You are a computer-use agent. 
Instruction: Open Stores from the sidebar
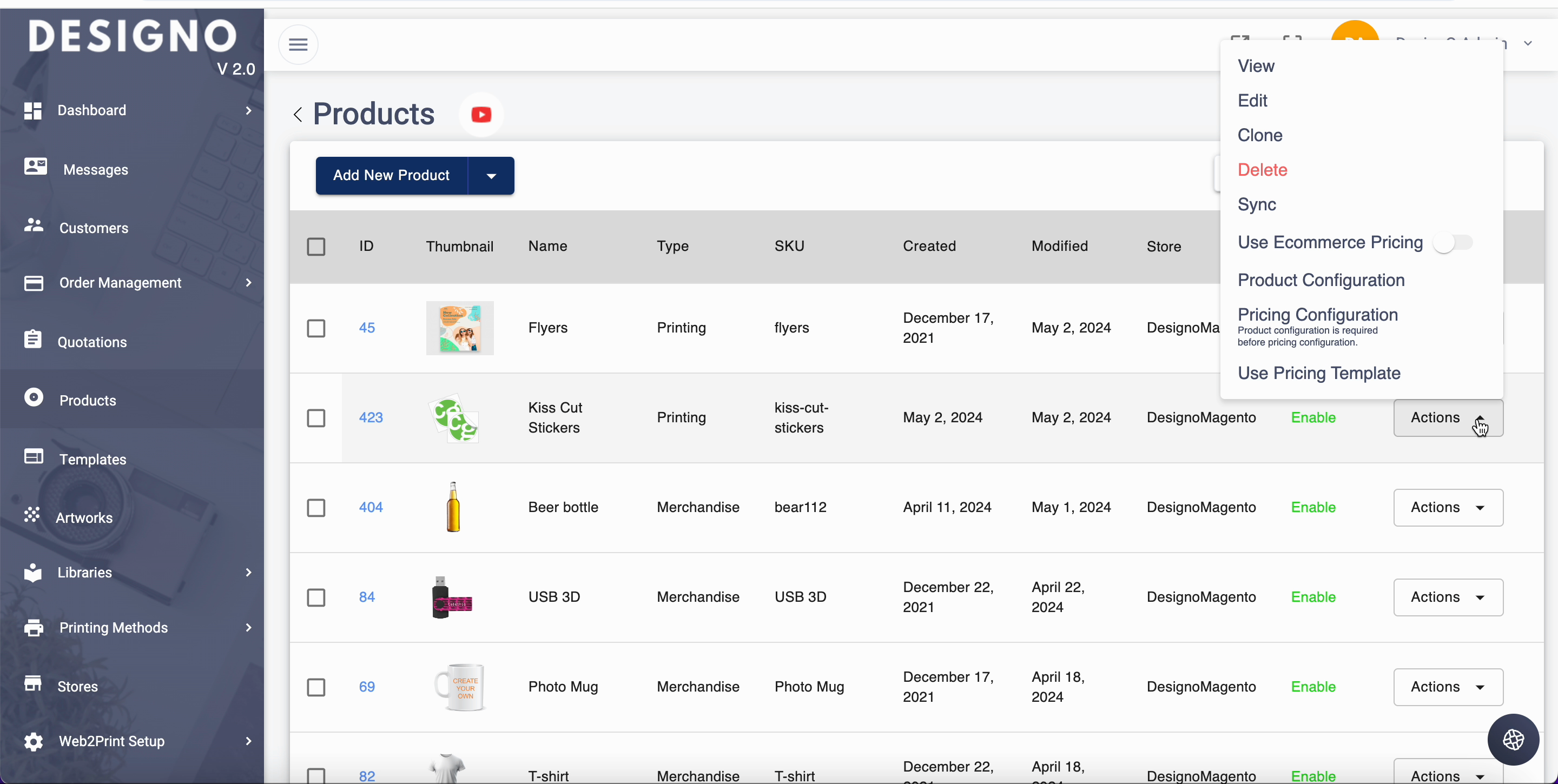[77, 686]
